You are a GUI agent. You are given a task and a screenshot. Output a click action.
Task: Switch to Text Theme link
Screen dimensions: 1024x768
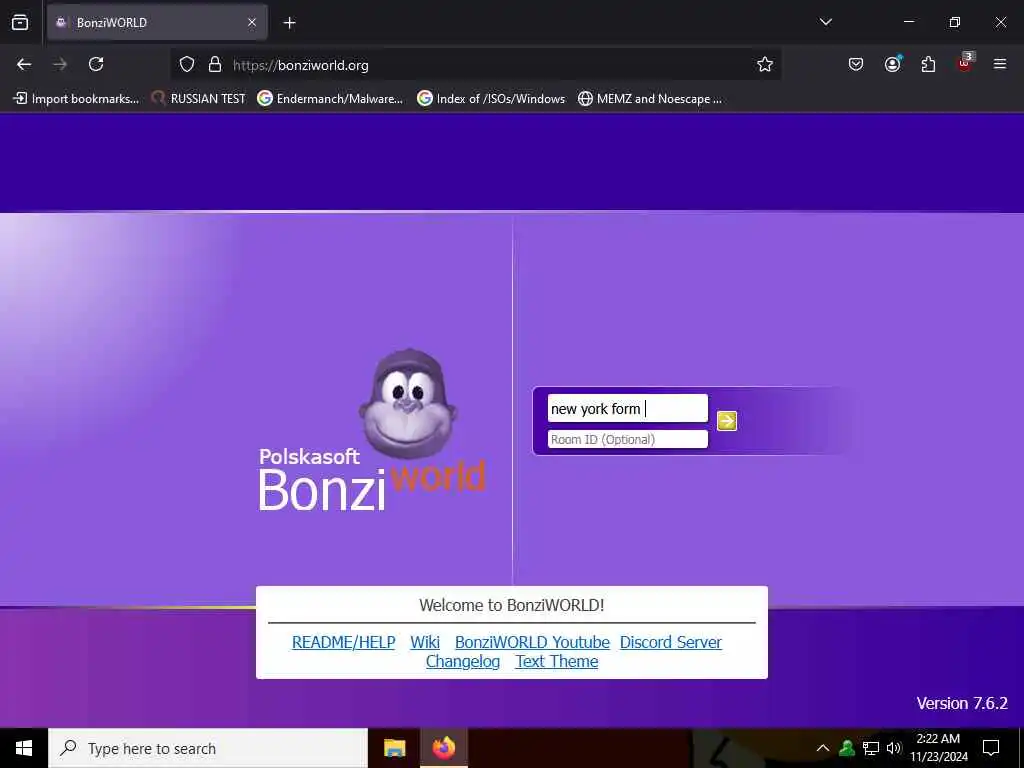[556, 662]
